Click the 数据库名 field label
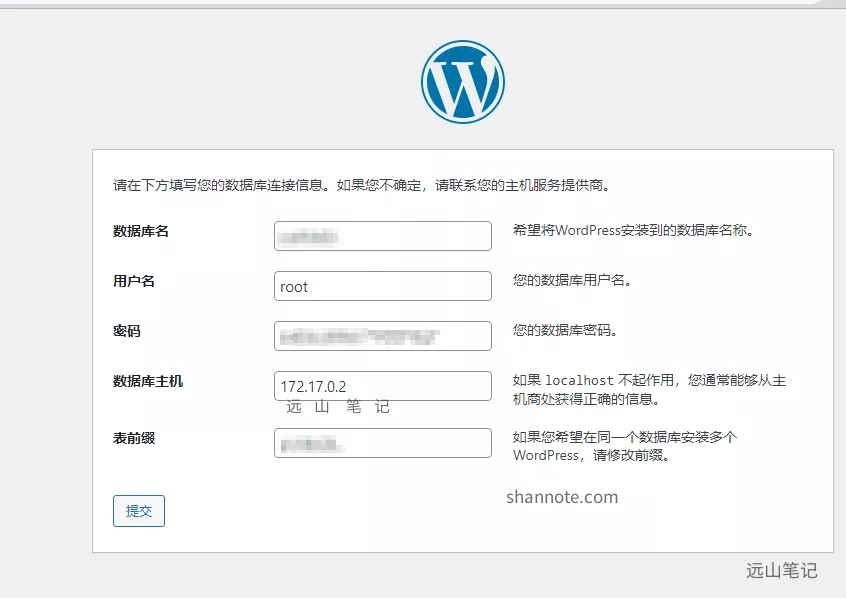The image size is (846, 598). (x=141, y=231)
